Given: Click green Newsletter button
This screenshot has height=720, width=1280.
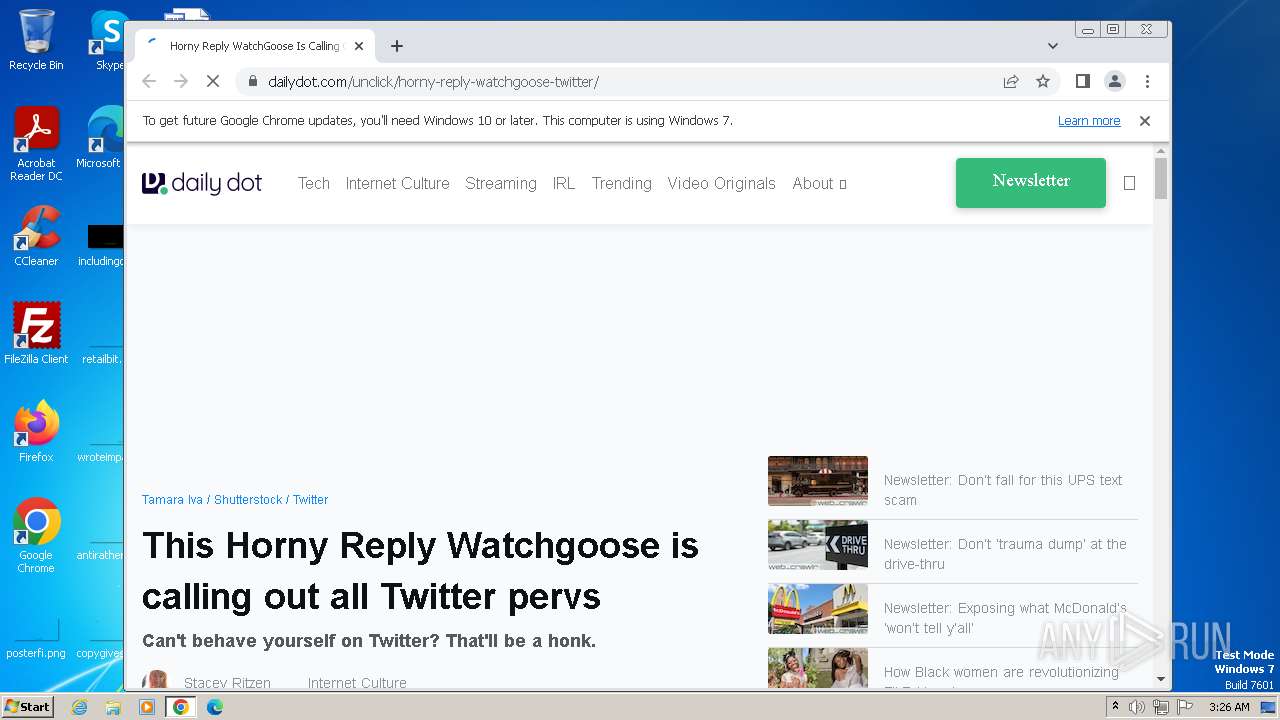Looking at the screenshot, I should point(1031,182).
